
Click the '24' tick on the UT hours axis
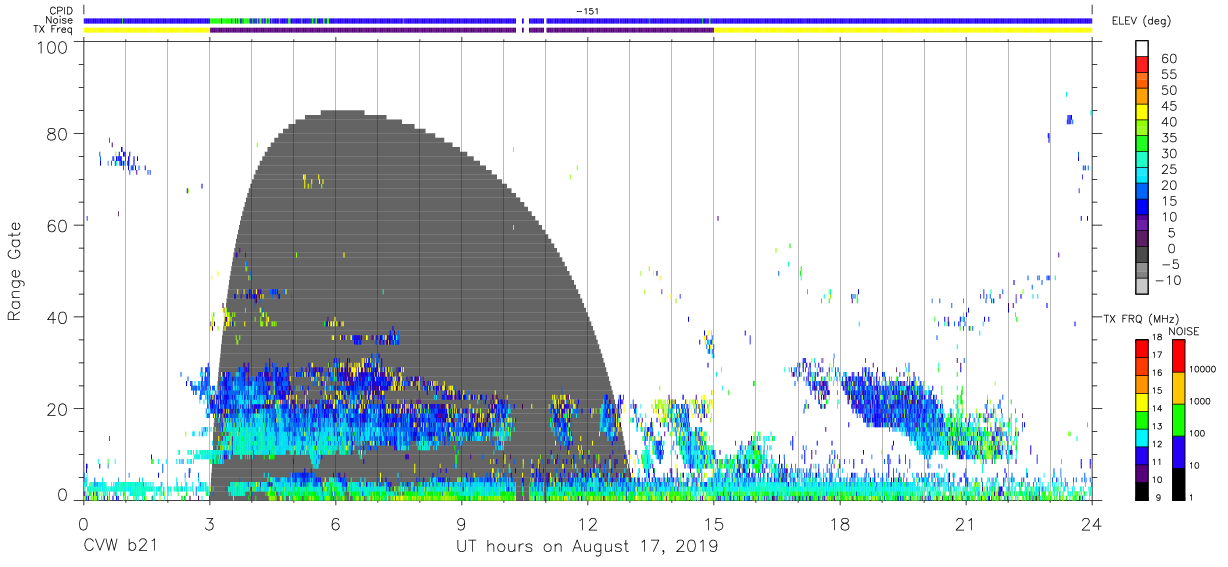click(x=1091, y=523)
